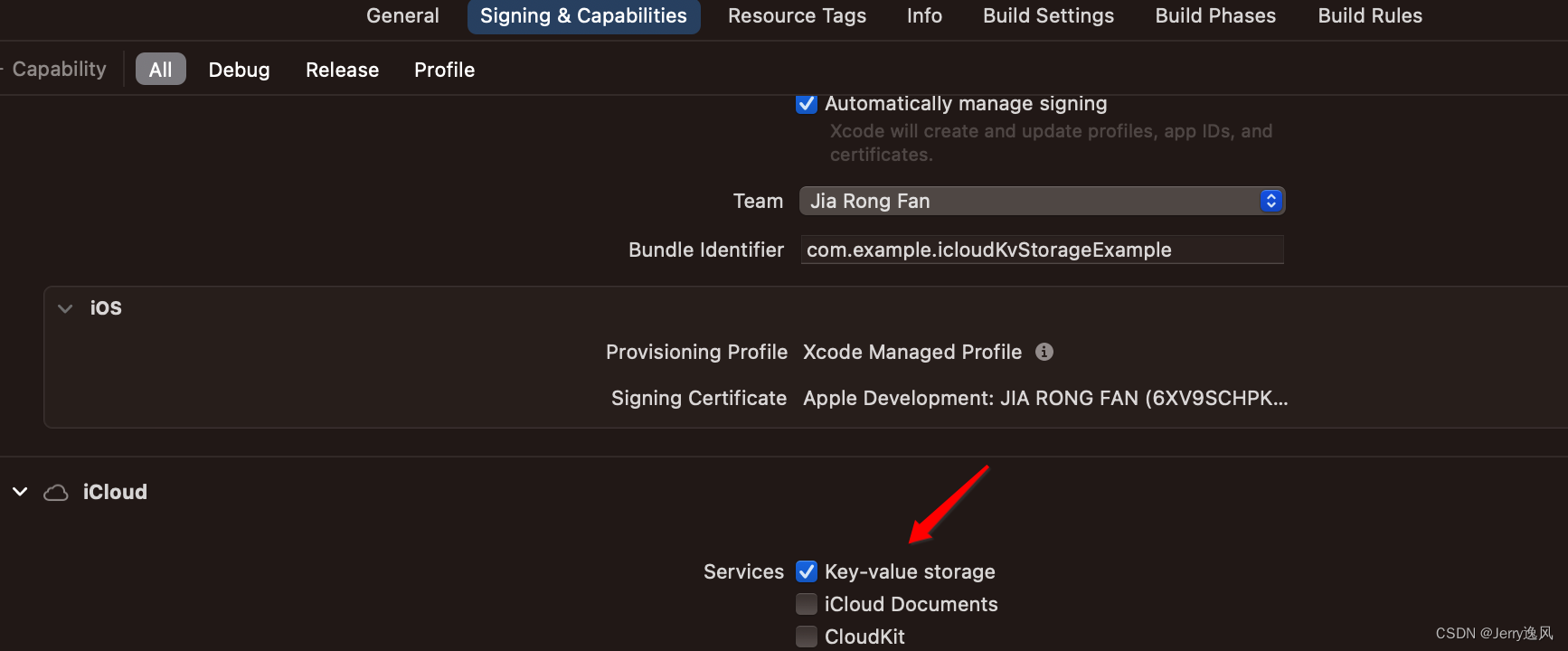Open the Build Phases tab
This screenshot has height=651, width=1568.
tap(1215, 16)
